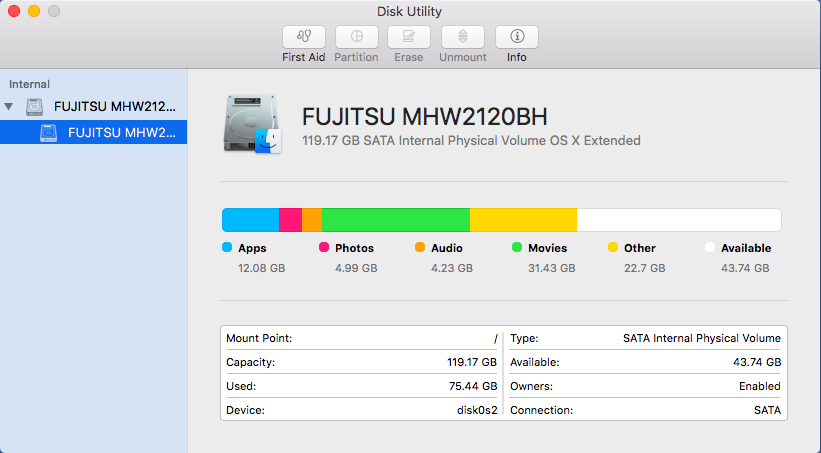Close the Disk Utility window
821x453 pixels.
[14, 11]
